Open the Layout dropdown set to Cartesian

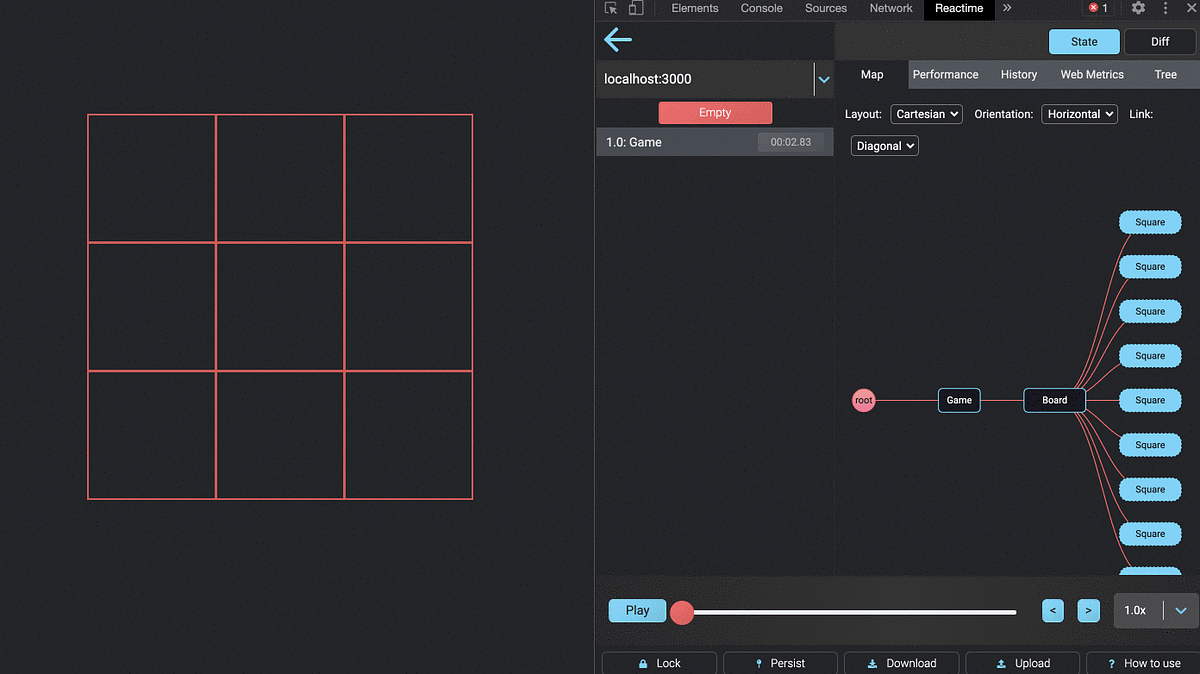tap(925, 114)
